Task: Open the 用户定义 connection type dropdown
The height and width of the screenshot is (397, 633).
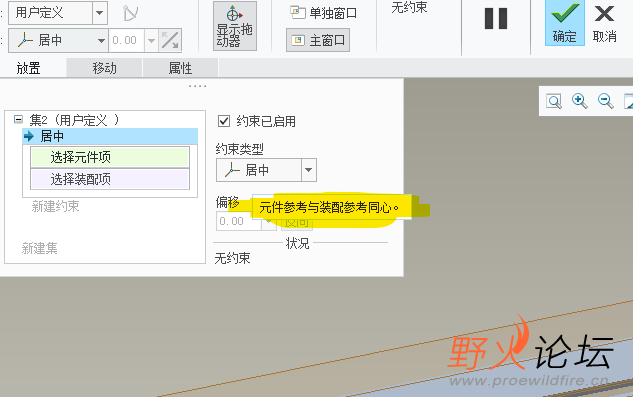Action: click(99, 13)
